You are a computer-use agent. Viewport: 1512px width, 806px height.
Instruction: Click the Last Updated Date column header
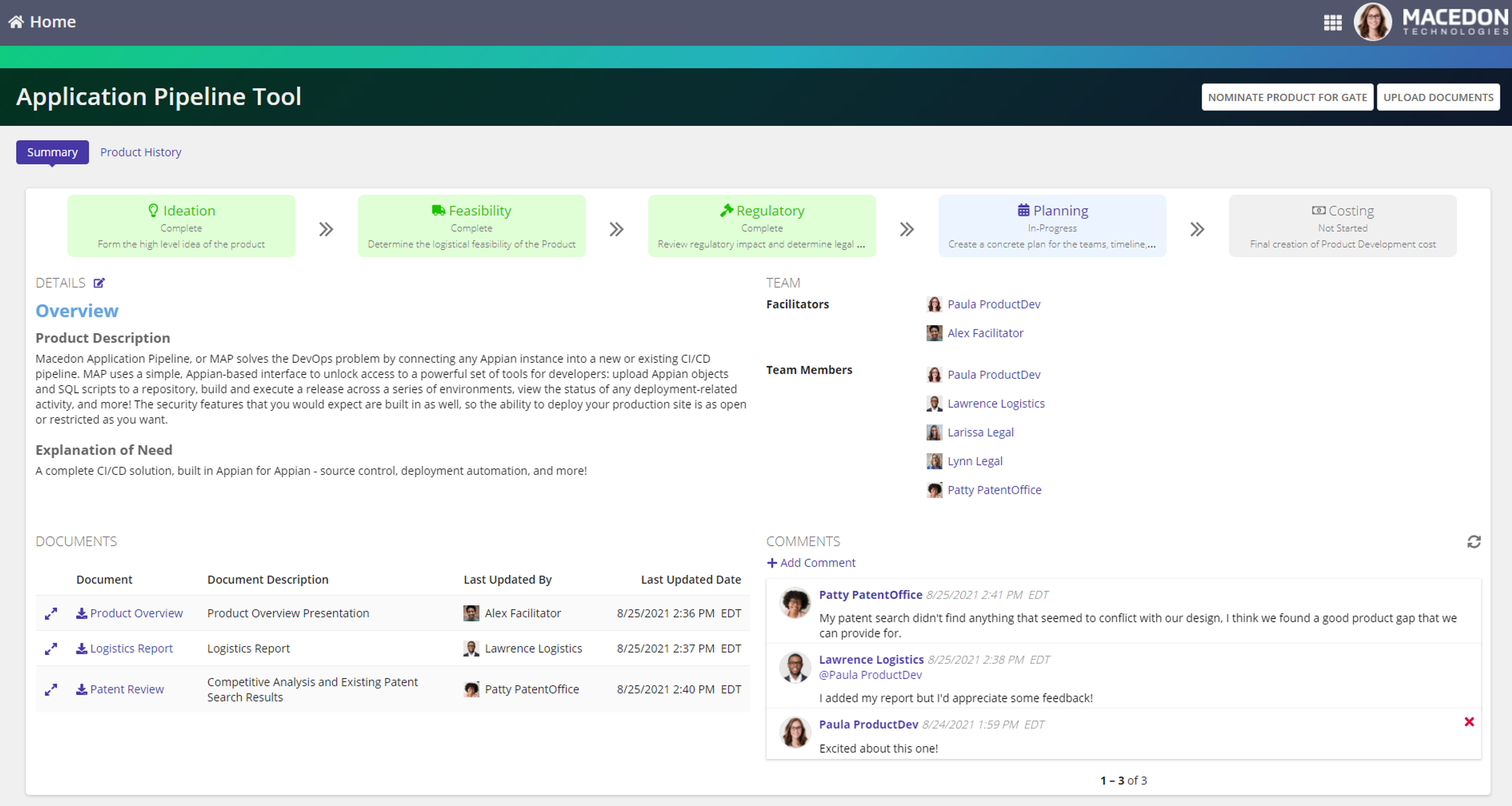coord(691,580)
